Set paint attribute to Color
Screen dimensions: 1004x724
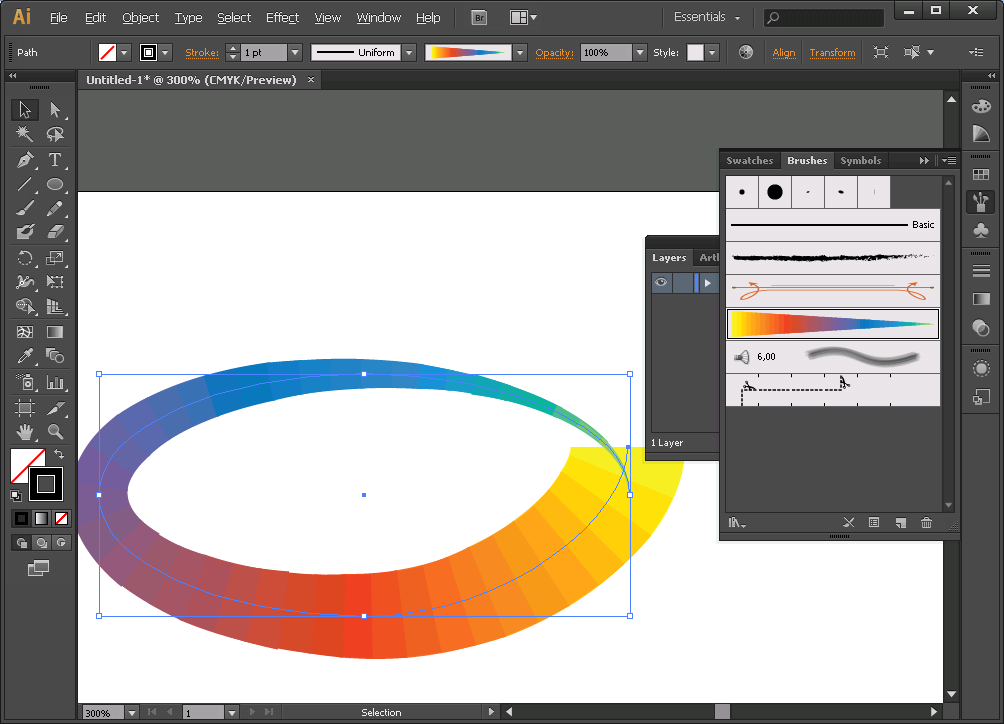point(21,519)
